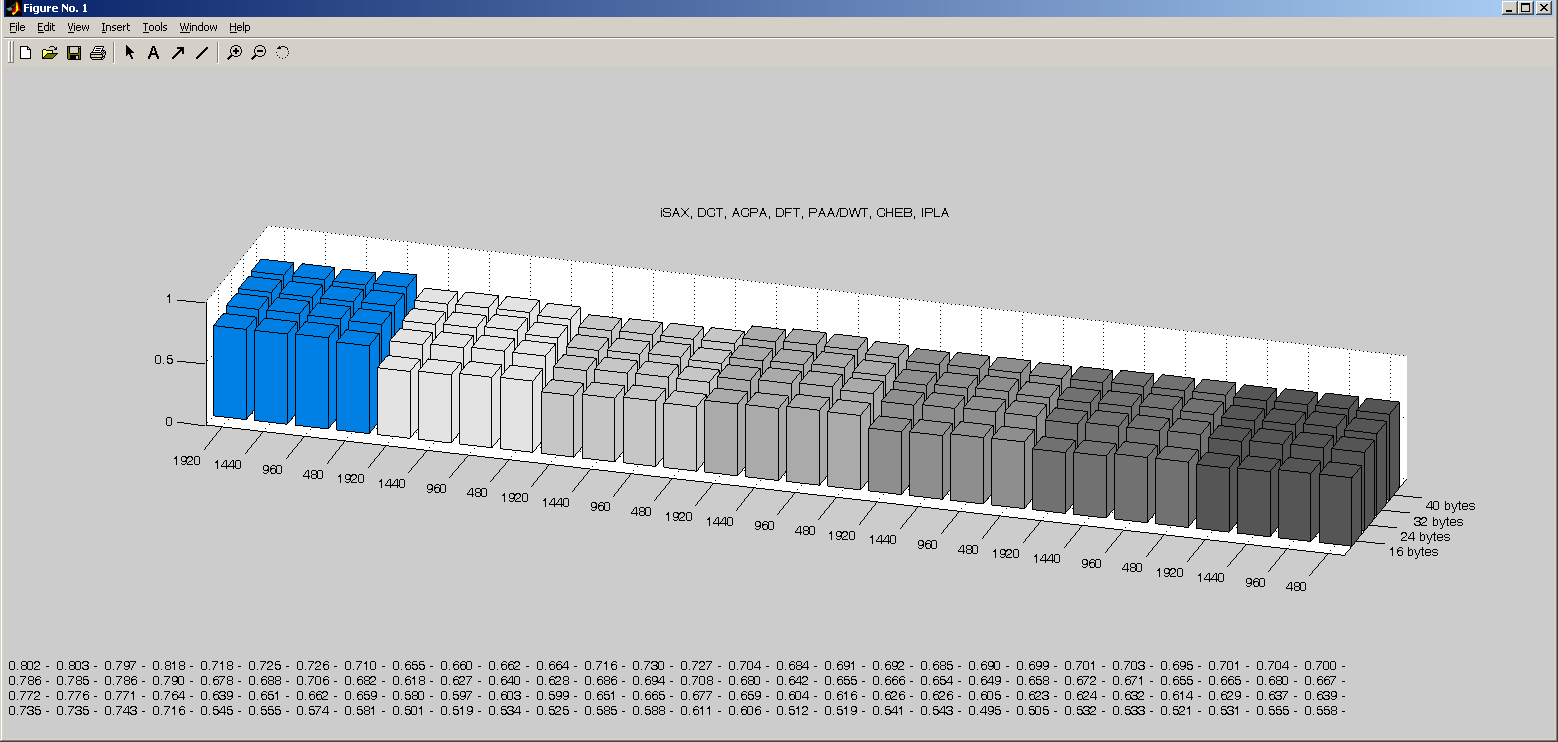Screen dimensions: 1558x742
Task: Activate the Rotate 3D tool
Action: (x=282, y=53)
